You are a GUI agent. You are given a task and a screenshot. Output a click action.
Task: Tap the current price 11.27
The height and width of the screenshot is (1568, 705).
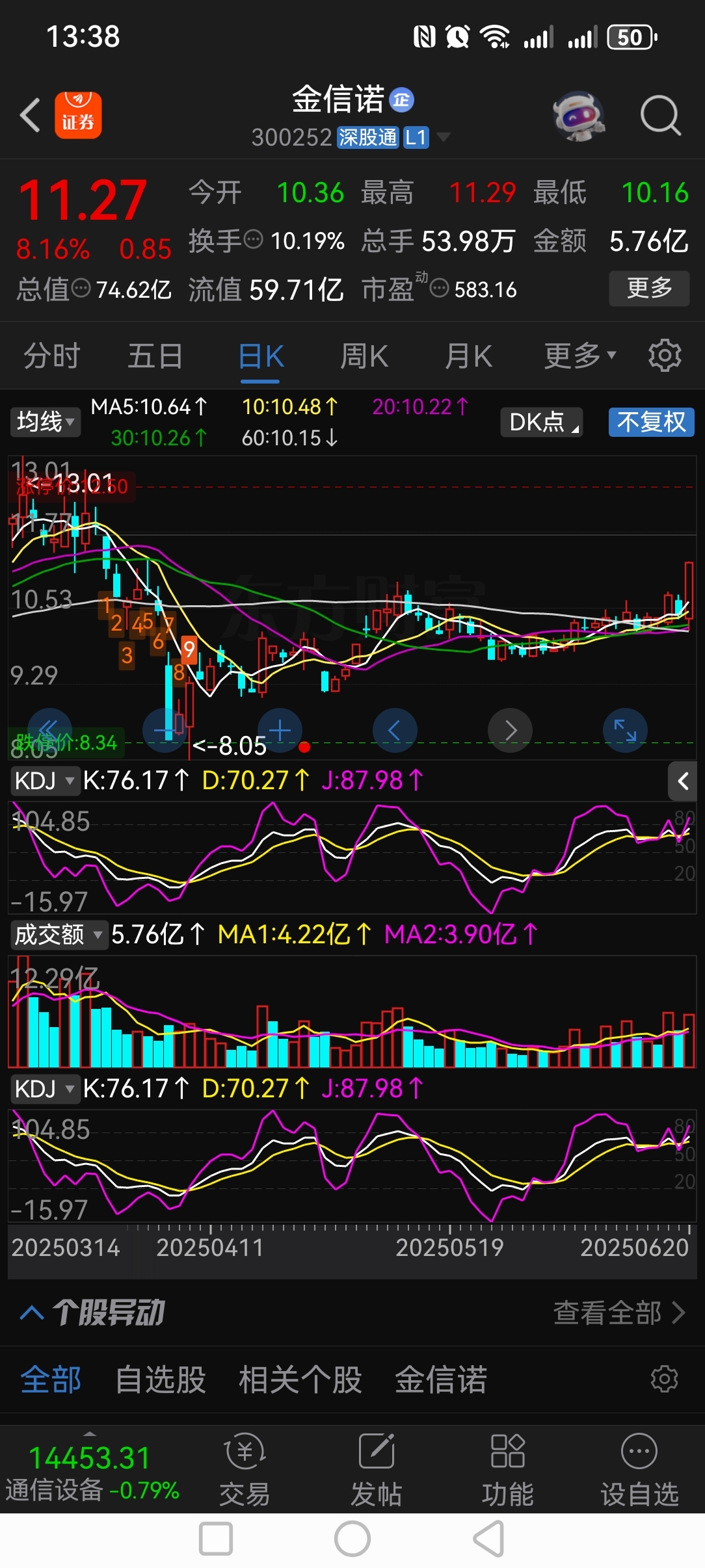click(x=83, y=200)
